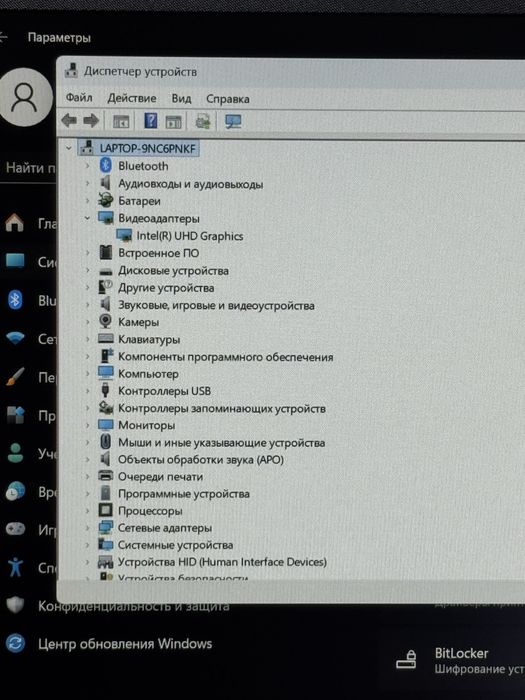Open the BitLocker settings link
The image size is (525, 700).
point(462,654)
